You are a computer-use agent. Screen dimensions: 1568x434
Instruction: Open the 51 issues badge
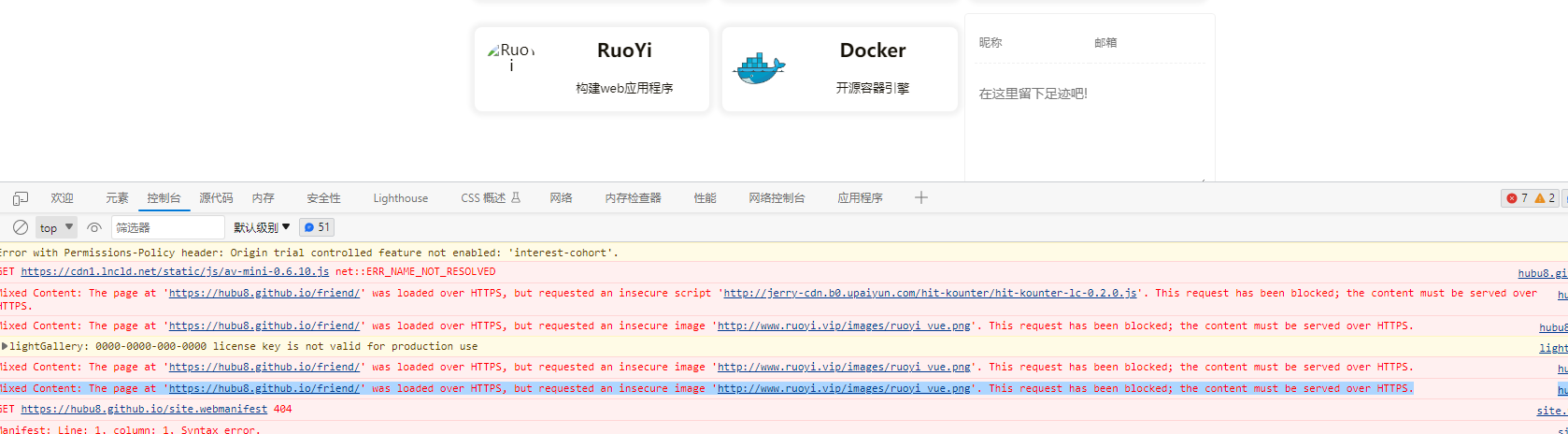317,227
